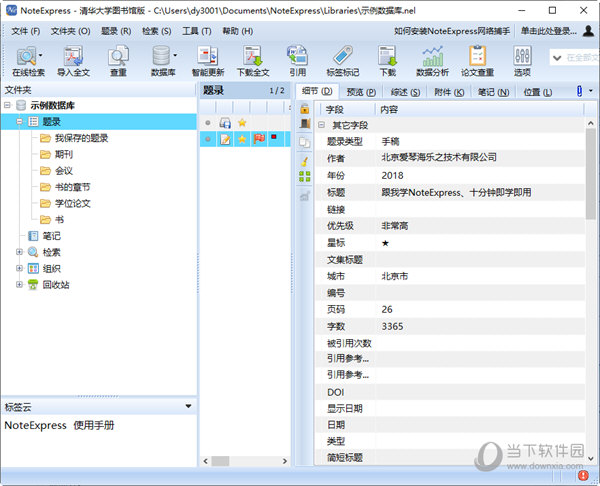Viewport: 600px width, 486px height.
Task: Open the 标签标记 tag marking tool
Action: (342, 61)
